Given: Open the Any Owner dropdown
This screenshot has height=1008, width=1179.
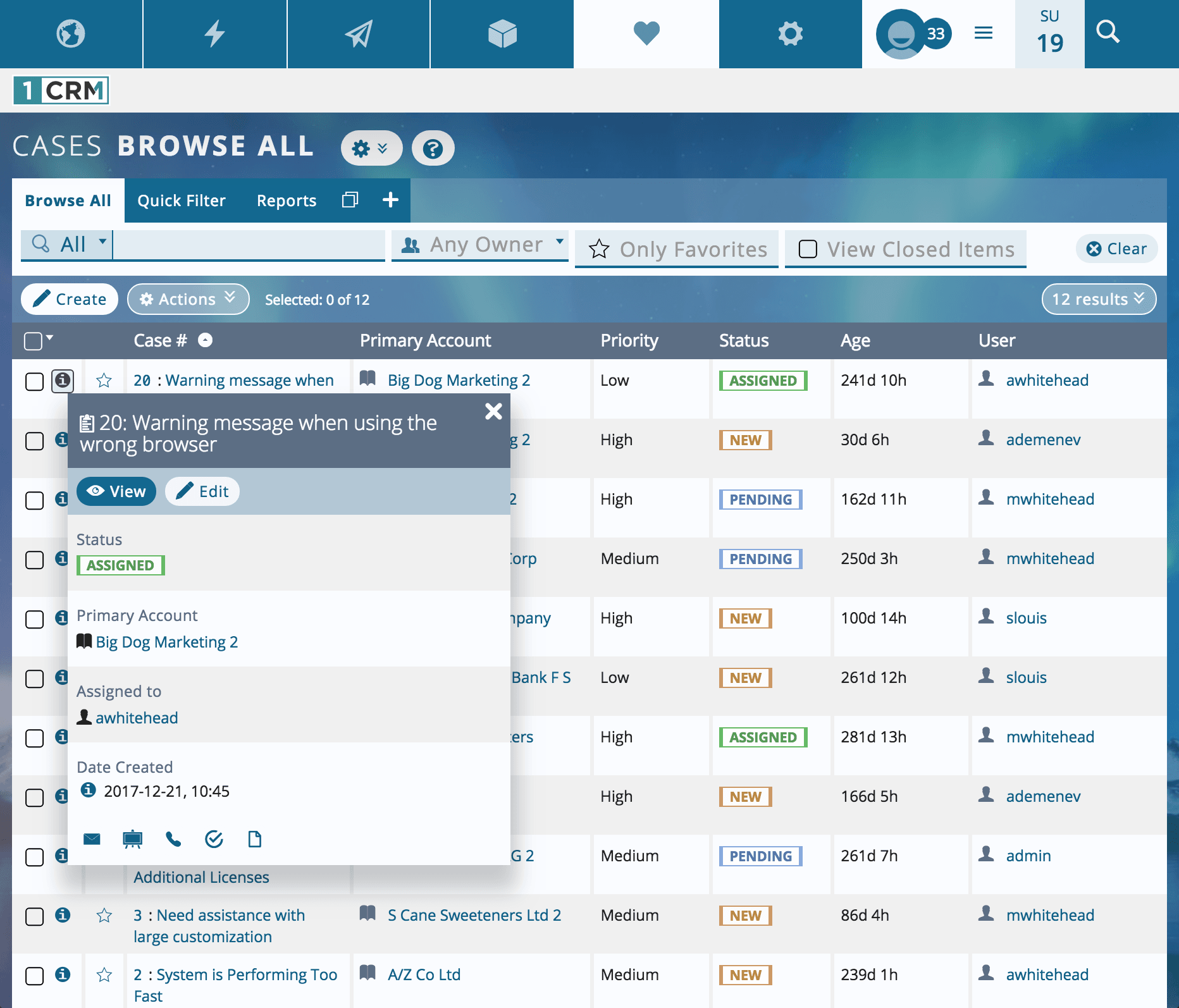Looking at the screenshot, I should (x=480, y=245).
